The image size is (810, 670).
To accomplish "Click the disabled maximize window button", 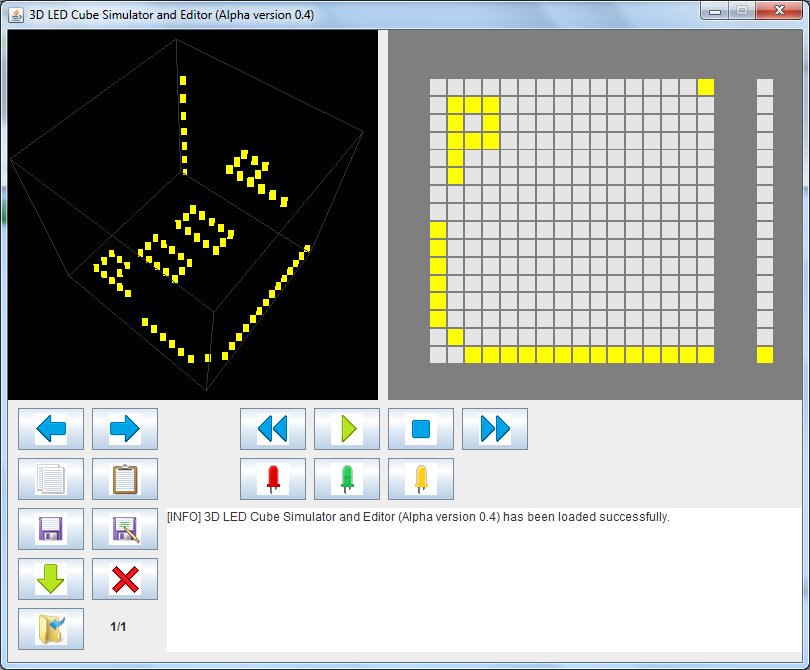I will click(742, 11).
